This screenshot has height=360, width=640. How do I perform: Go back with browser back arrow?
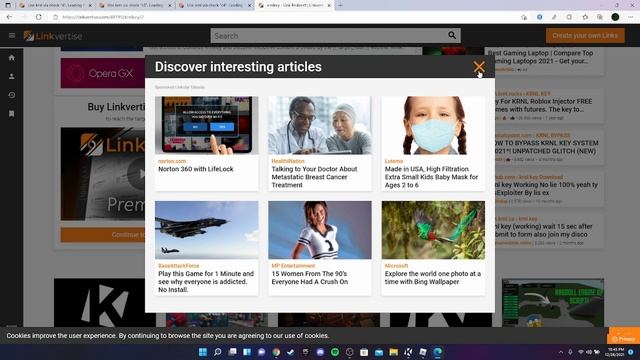click(x=9, y=17)
